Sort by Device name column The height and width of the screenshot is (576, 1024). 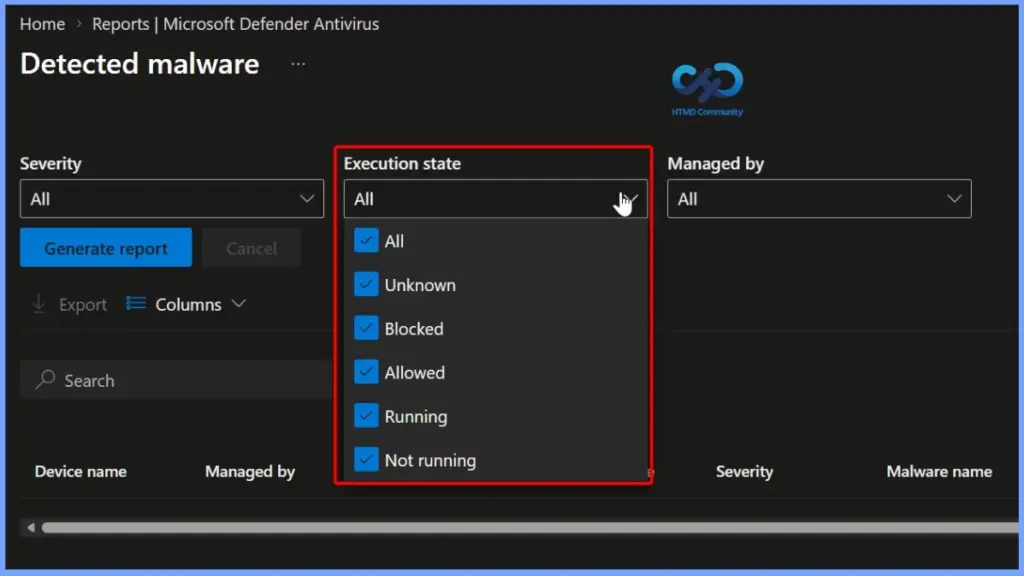[80, 472]
